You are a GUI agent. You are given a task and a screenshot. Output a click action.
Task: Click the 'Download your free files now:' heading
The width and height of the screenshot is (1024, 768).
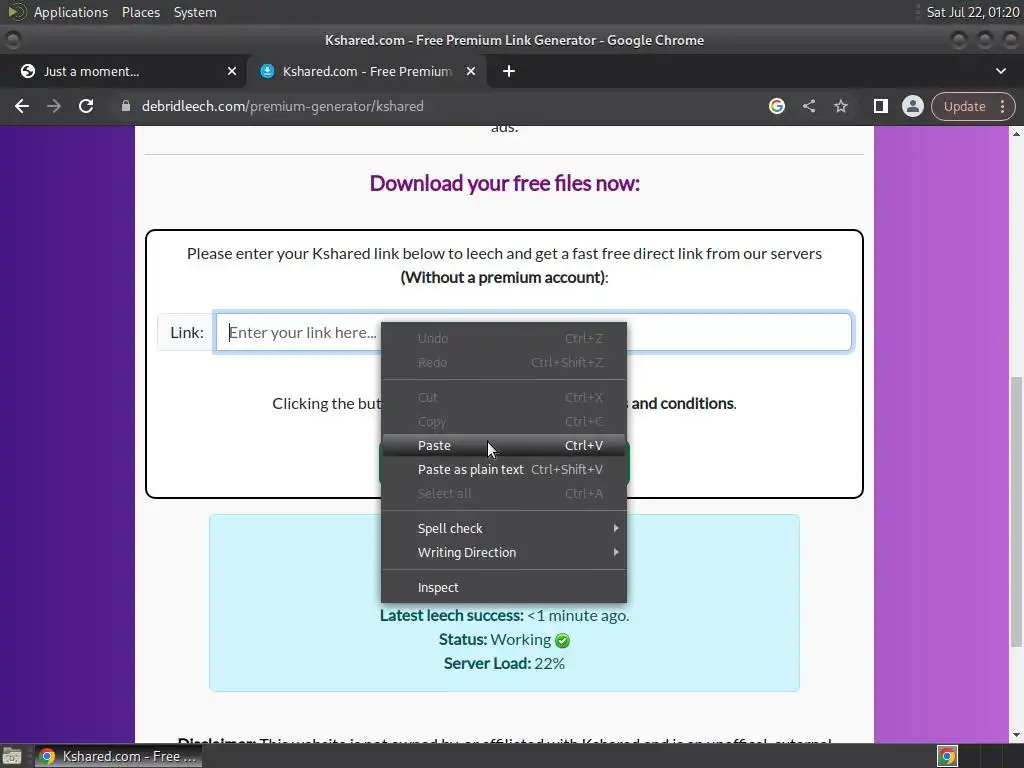tap(504, 184)
